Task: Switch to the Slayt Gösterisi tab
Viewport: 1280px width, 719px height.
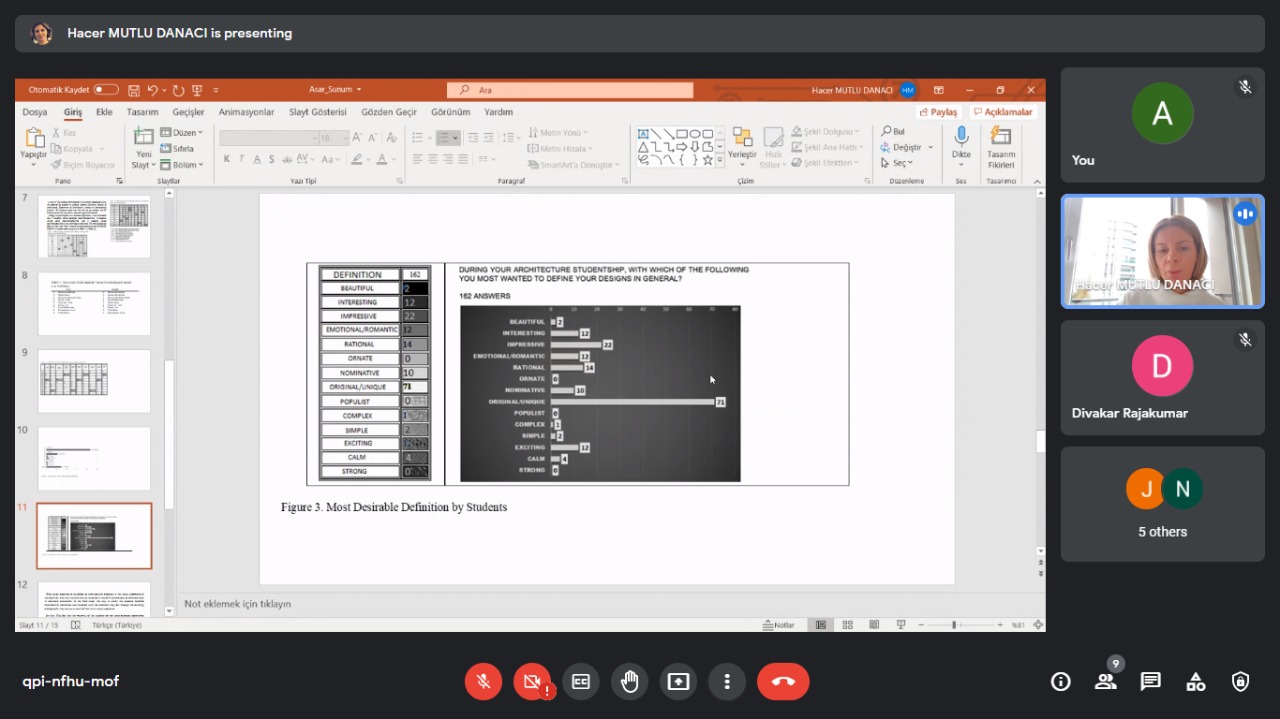Action: coord(318,112)
